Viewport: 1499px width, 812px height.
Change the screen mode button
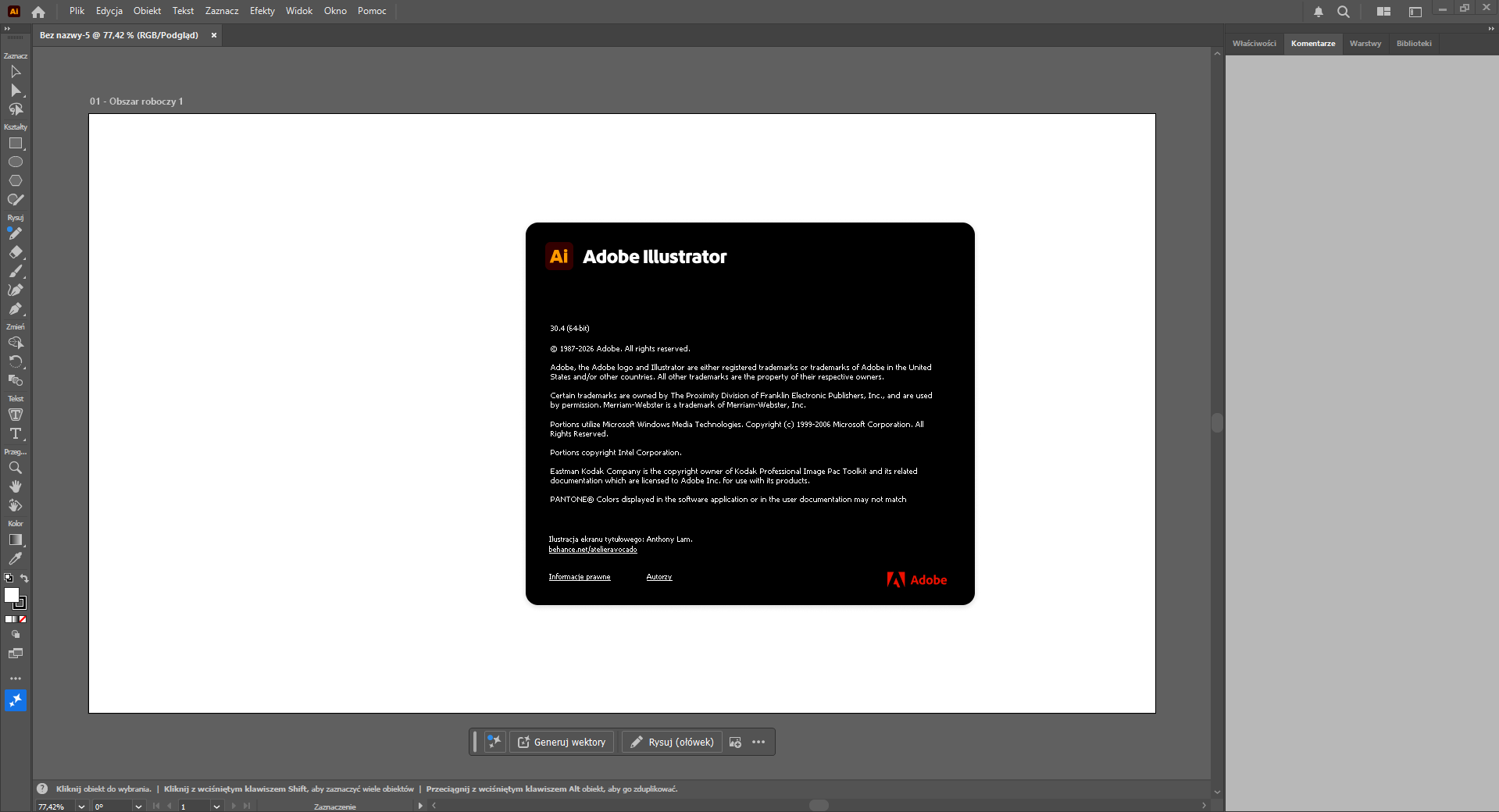coord(16,654)
